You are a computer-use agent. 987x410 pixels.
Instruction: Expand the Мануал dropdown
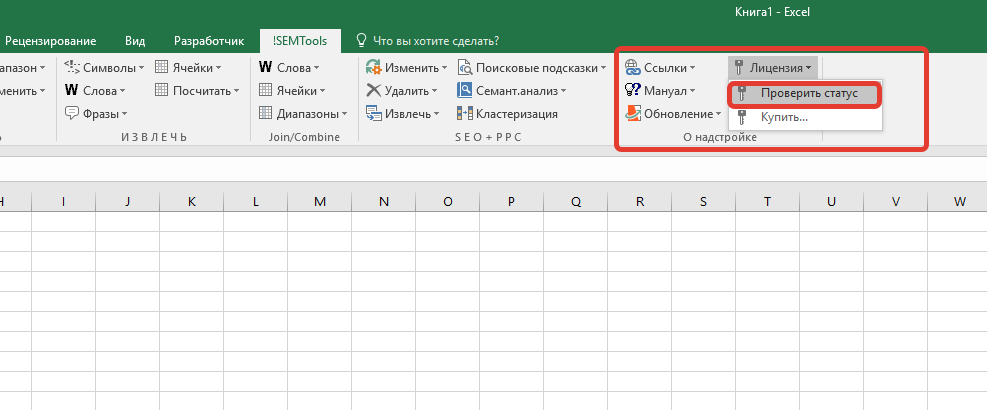(692, 91)
